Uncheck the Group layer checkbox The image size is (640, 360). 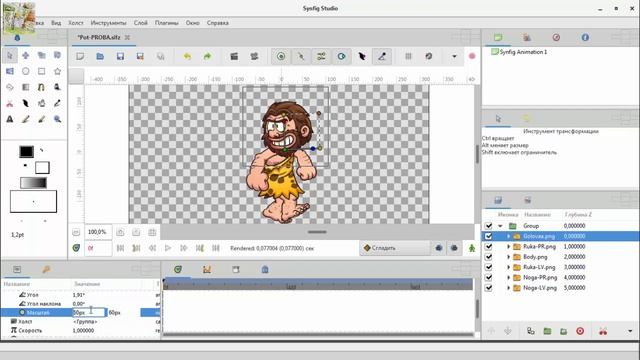click(x=488, y=226)
